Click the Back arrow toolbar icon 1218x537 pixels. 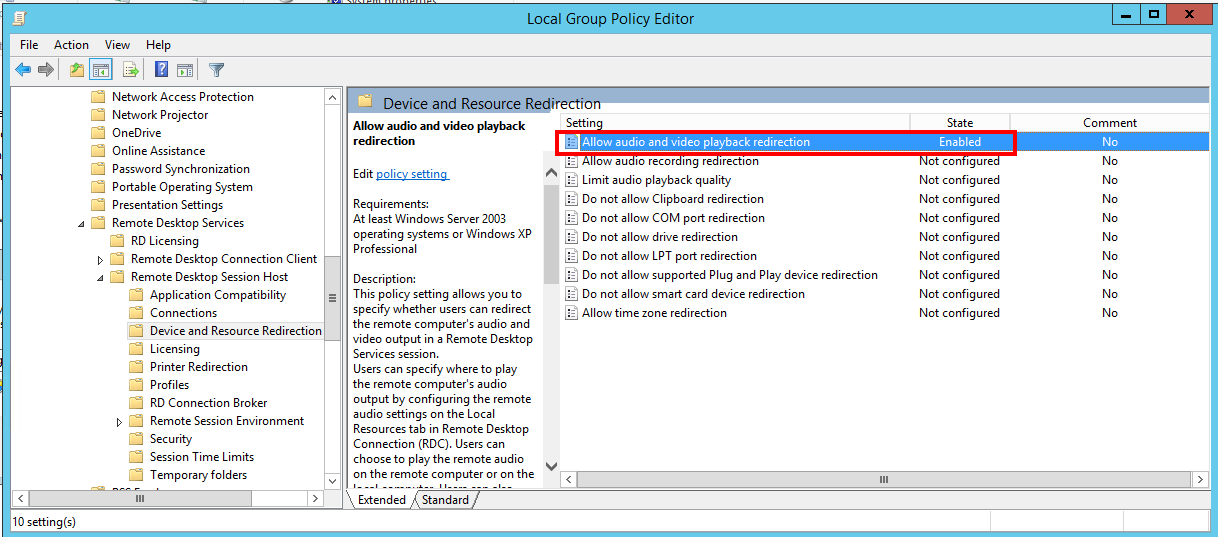coord(23,70)
